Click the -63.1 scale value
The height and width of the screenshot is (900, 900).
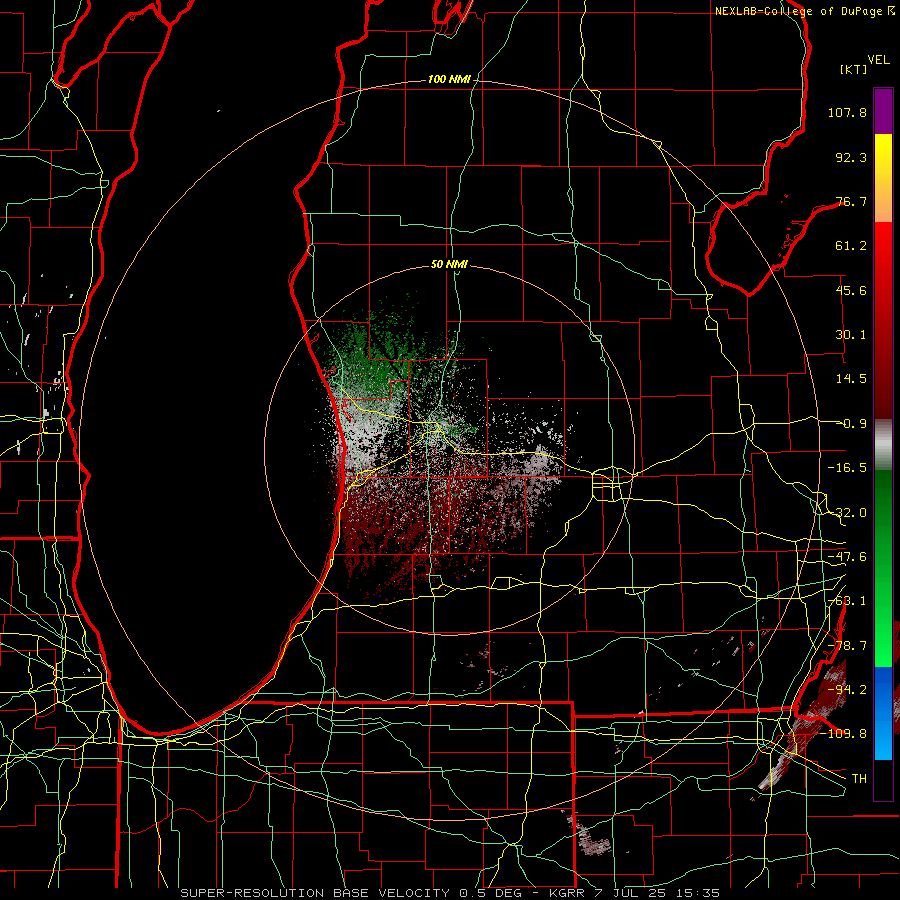[x=847, y=601]
